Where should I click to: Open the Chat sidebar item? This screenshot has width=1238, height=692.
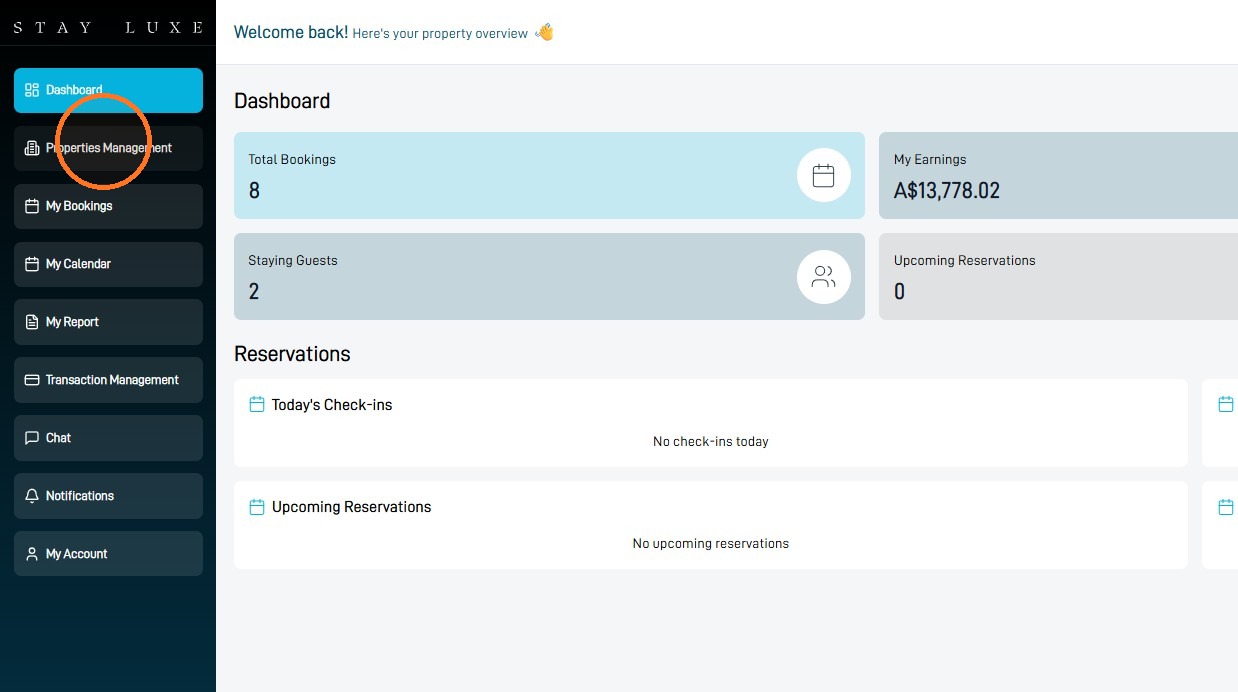pyautogui.click(x=108, y=438)
